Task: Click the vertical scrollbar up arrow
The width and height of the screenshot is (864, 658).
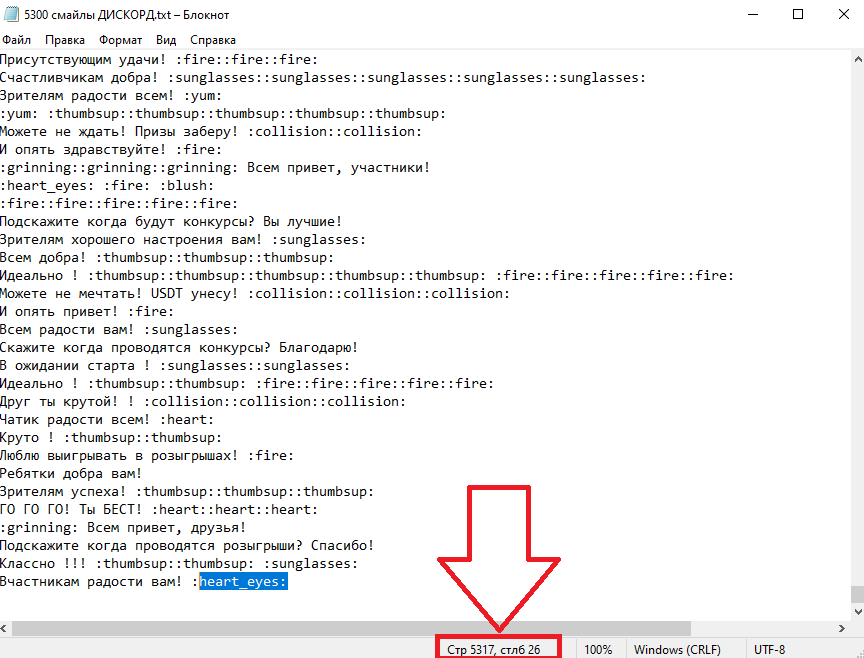Action: click(x=857, y=59)
